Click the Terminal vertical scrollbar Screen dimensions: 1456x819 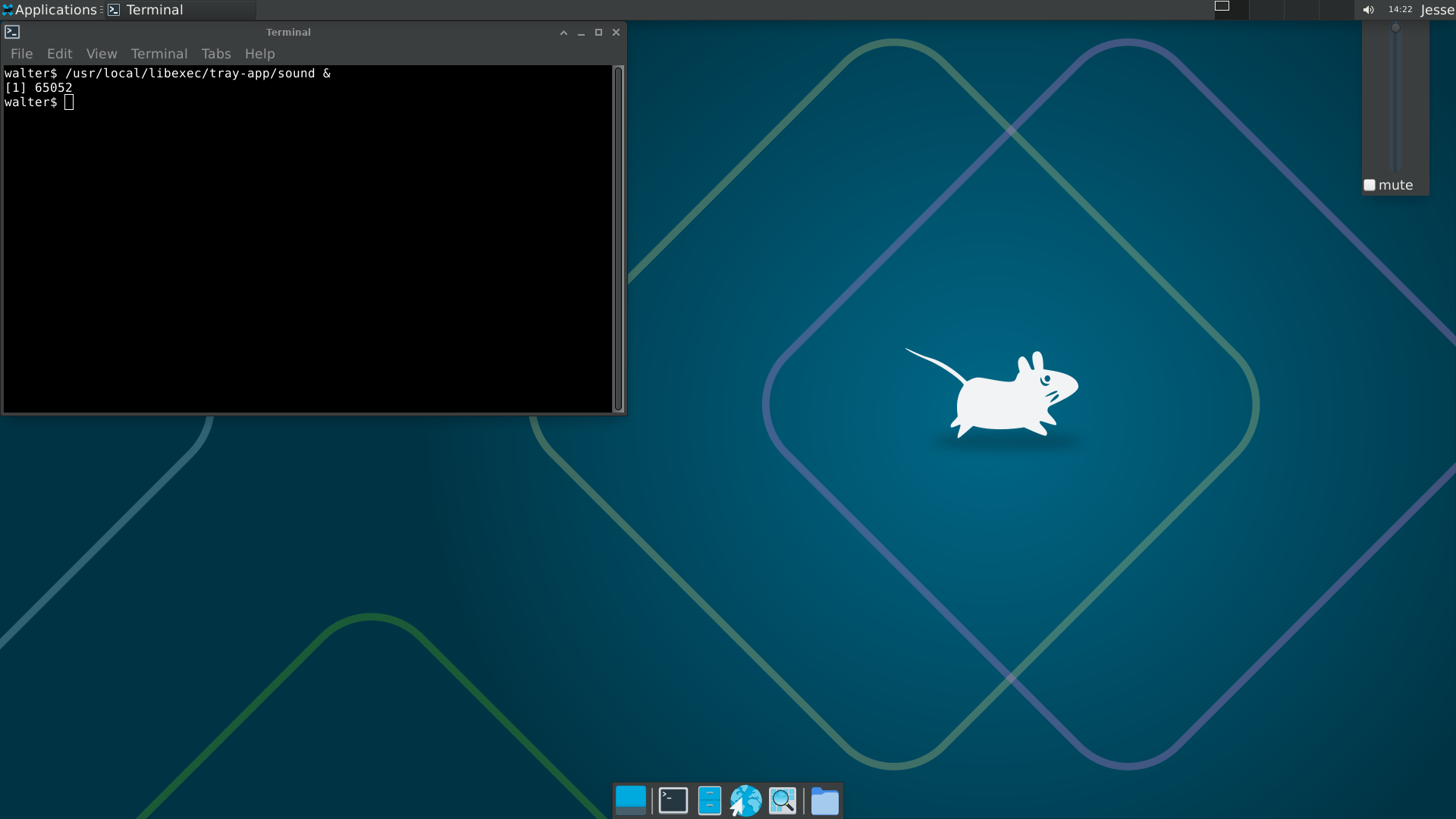[x=618, y=239]
